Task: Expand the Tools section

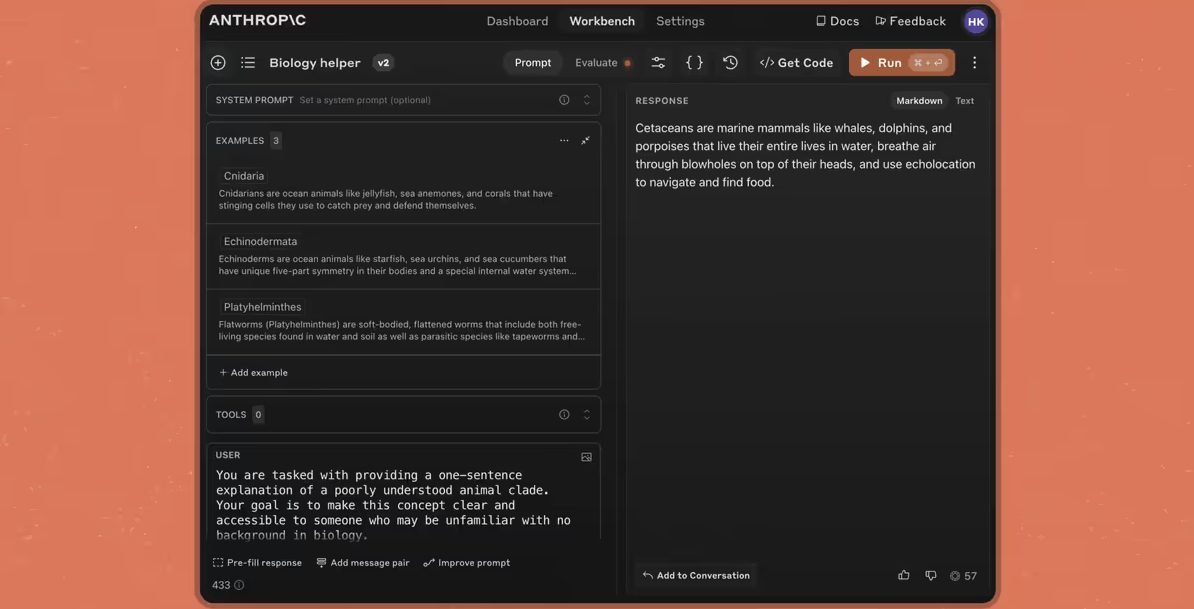Action: 586,415
